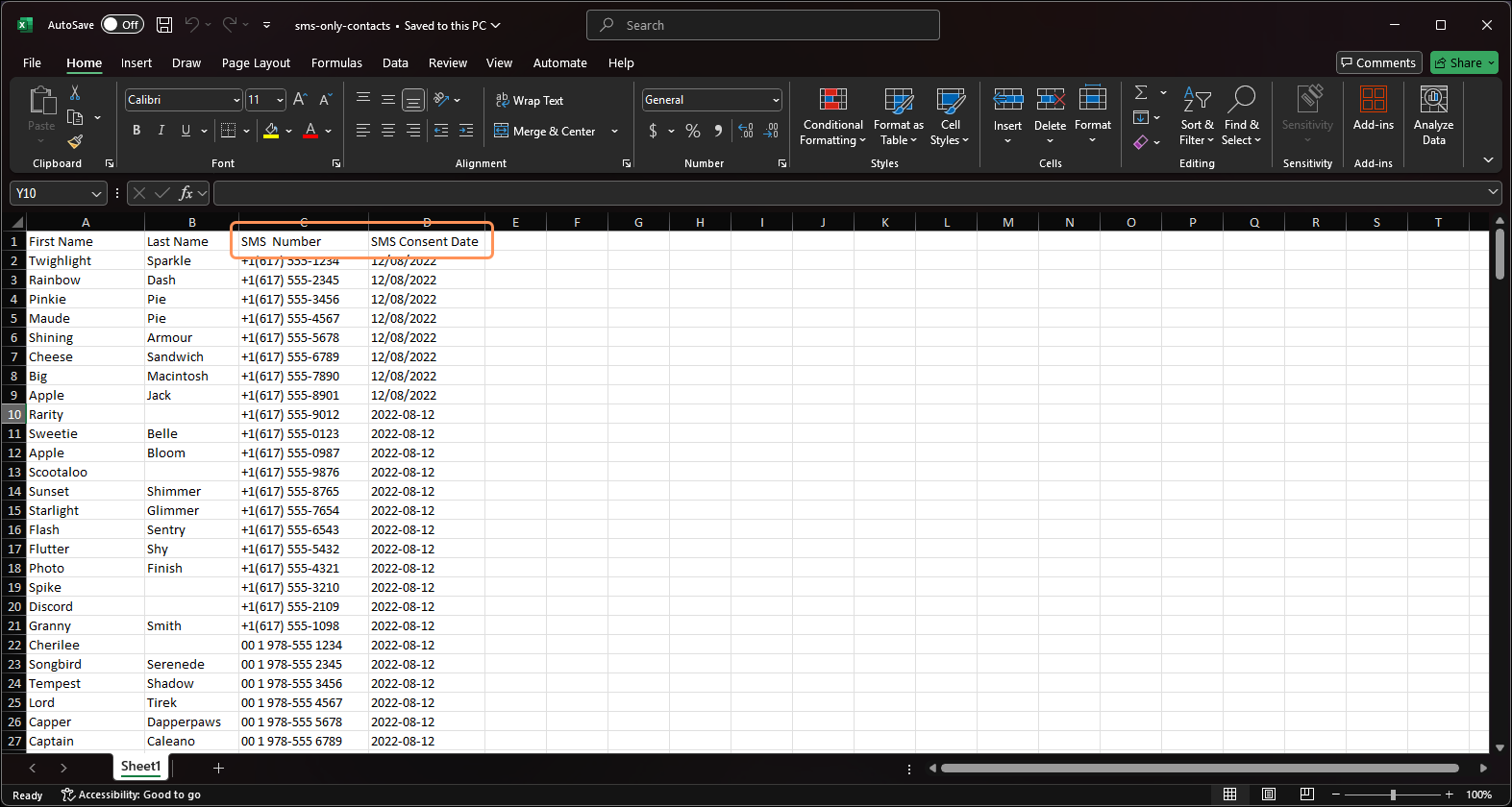Switch to the Insert tab
Screen dimensions: 1512x807
[x=136, y=62]
